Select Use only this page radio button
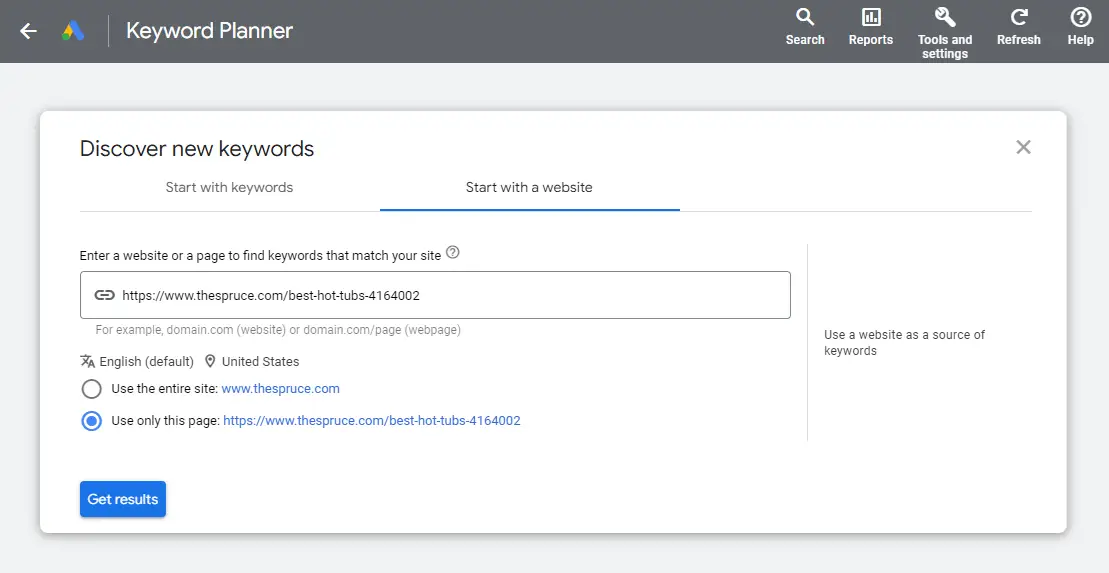 tap(91, 421)
